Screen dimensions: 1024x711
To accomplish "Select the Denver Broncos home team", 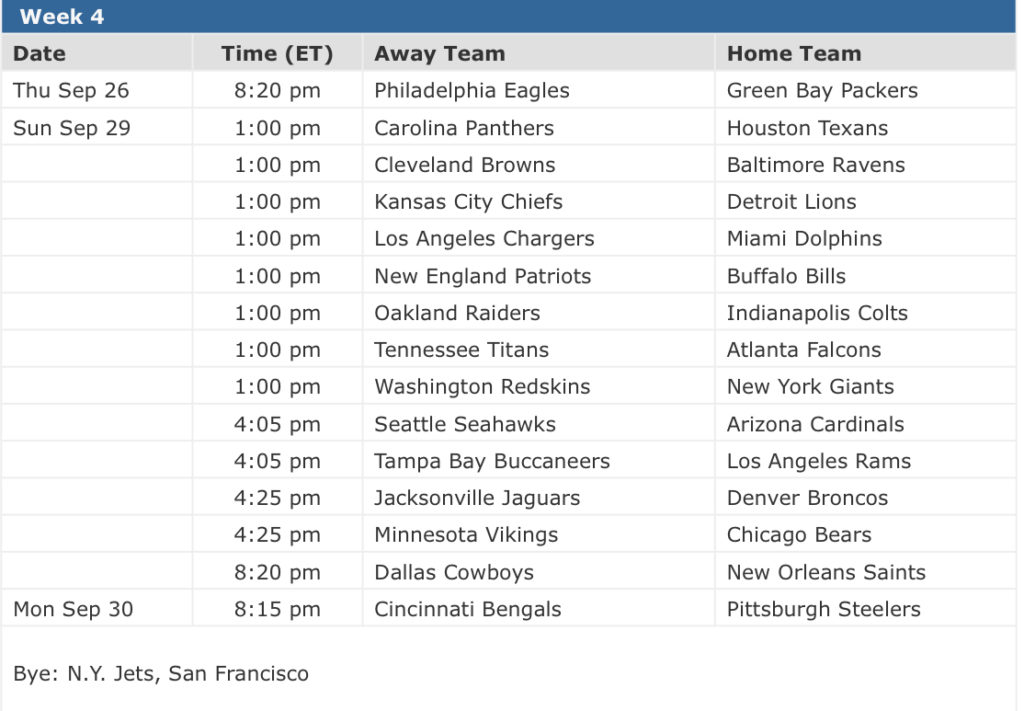I will (807, 498).
